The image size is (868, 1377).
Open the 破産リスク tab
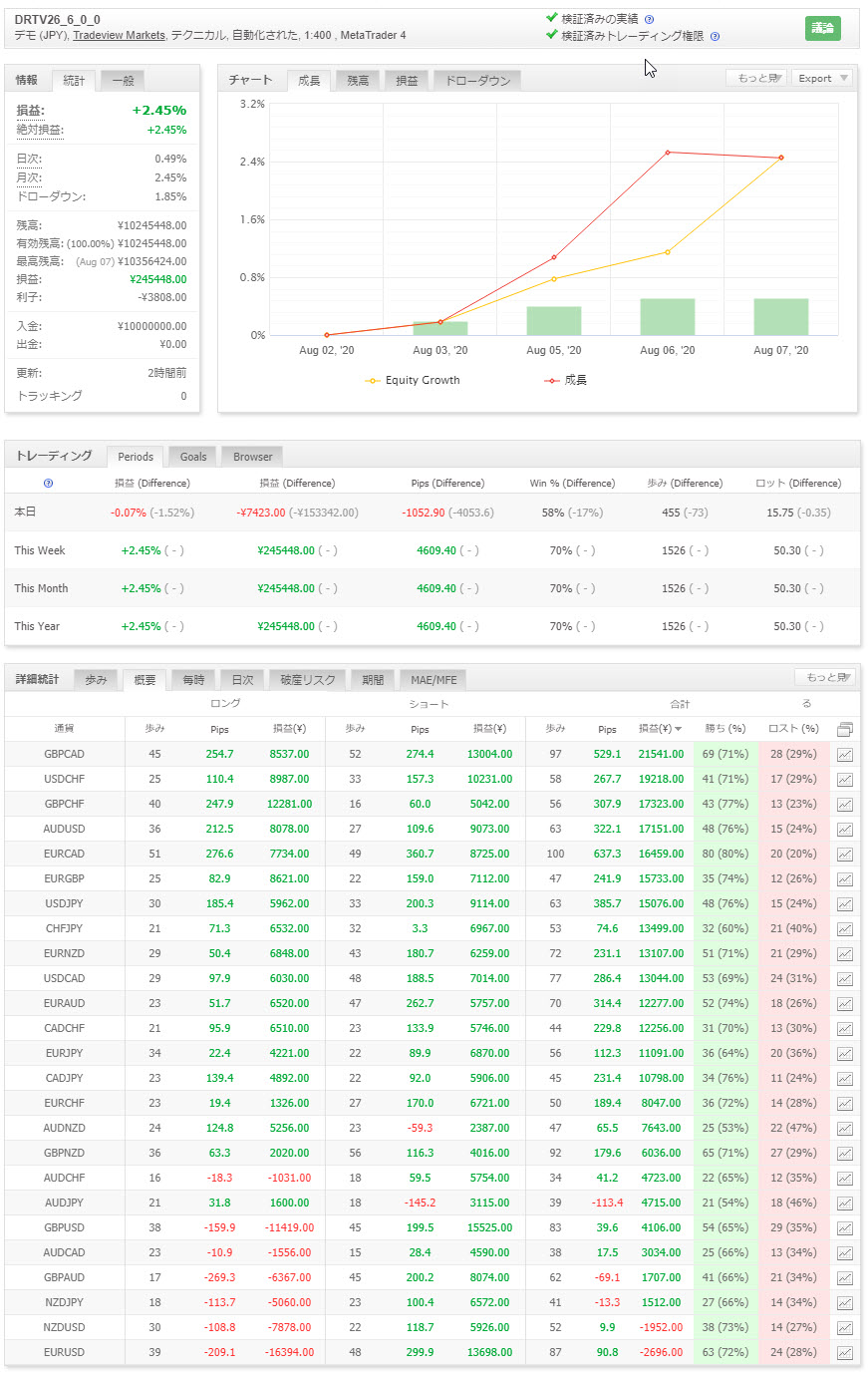pos(308,680)
